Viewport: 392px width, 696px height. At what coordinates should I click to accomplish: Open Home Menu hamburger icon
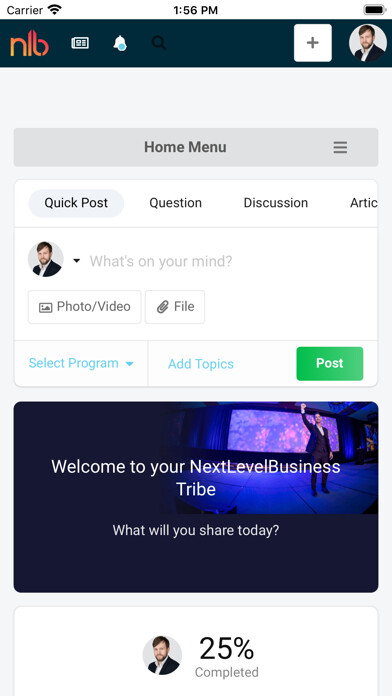tap(340, 147)
